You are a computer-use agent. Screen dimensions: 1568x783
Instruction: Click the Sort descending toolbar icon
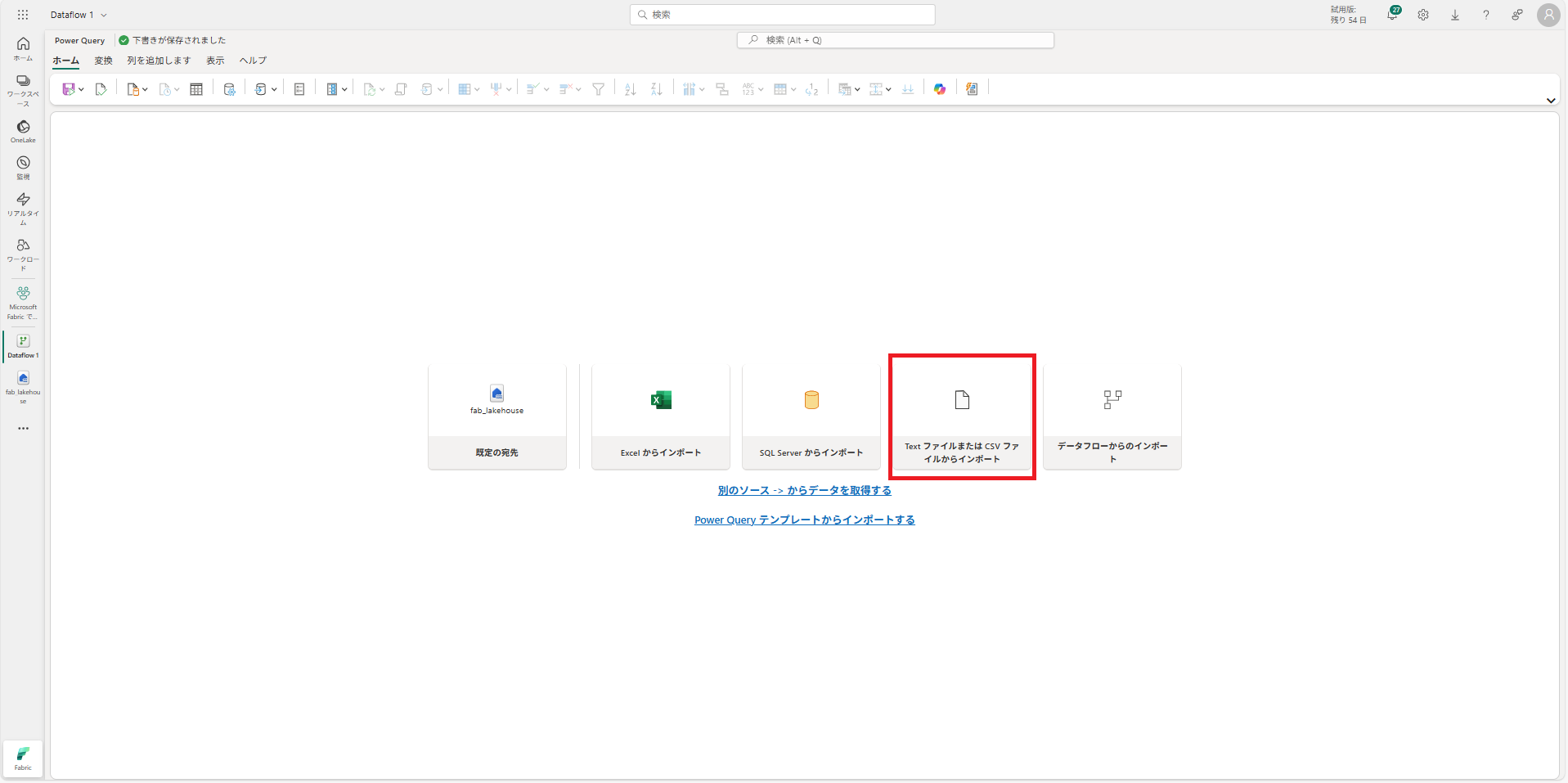click(x=656, y=89)
